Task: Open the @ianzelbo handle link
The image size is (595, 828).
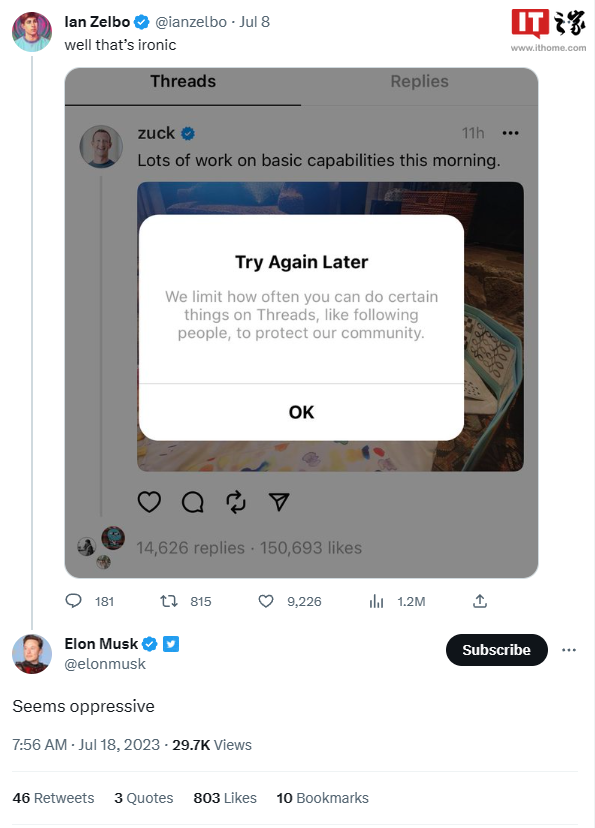Action: [x=191, y=22]
